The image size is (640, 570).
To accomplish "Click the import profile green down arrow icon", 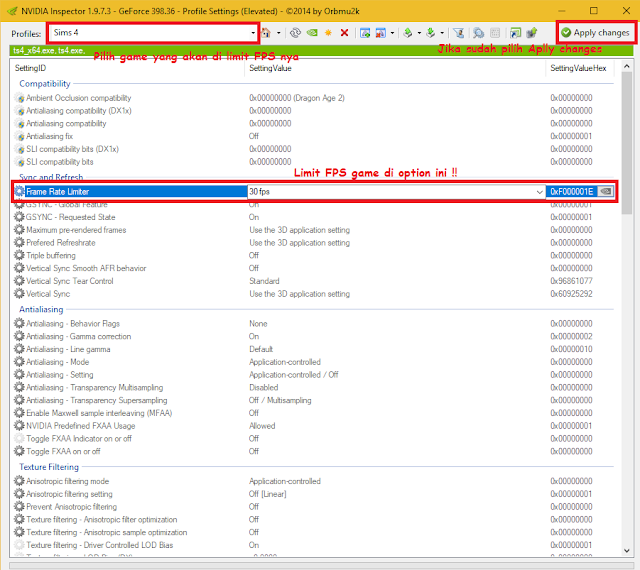I will point(431,33).
